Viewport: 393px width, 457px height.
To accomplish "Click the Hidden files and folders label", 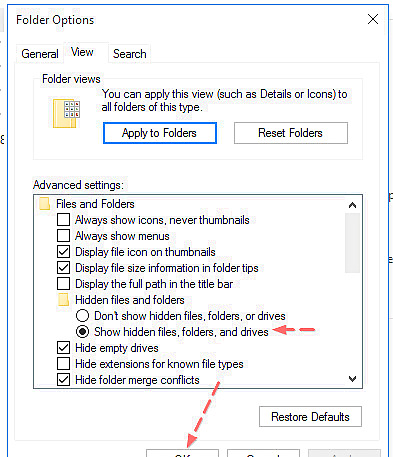I will pos(130,300).
